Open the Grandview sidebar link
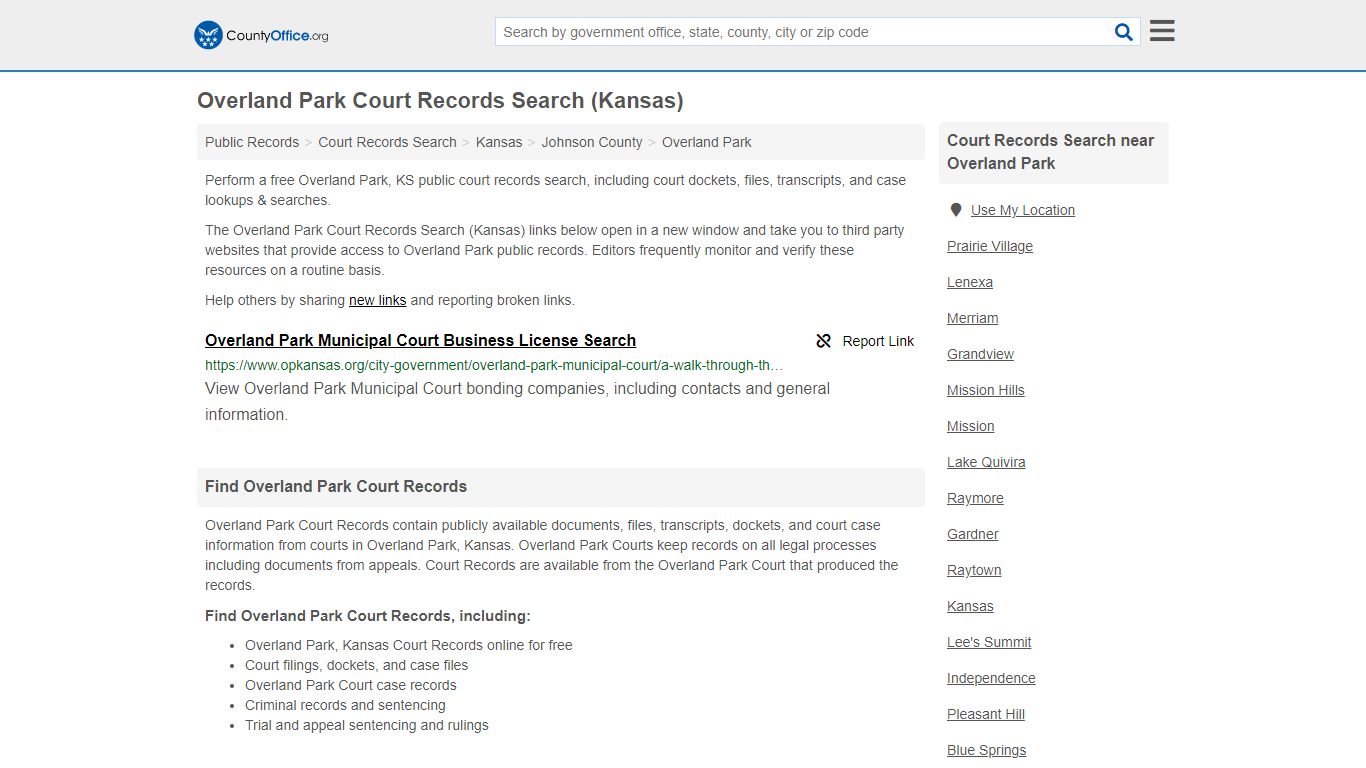This screenshot has width=1366, height=768. tap(980, 354)
